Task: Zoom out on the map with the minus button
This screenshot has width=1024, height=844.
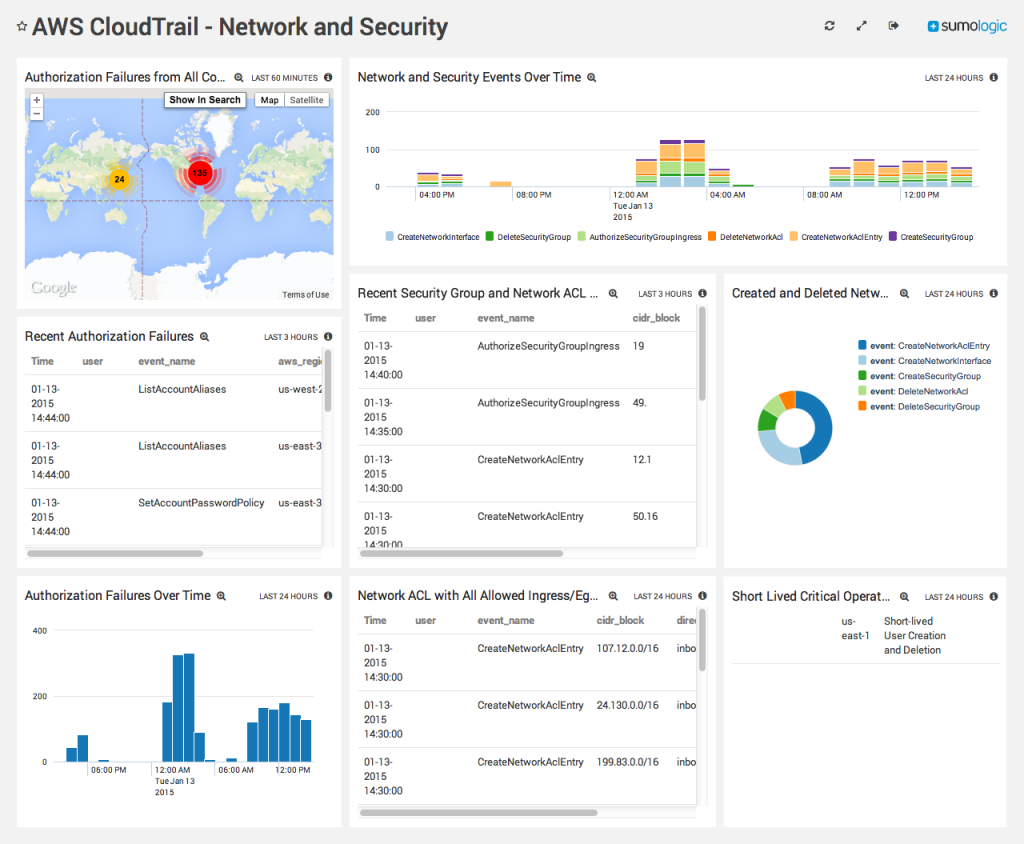Action: [37, 114]
